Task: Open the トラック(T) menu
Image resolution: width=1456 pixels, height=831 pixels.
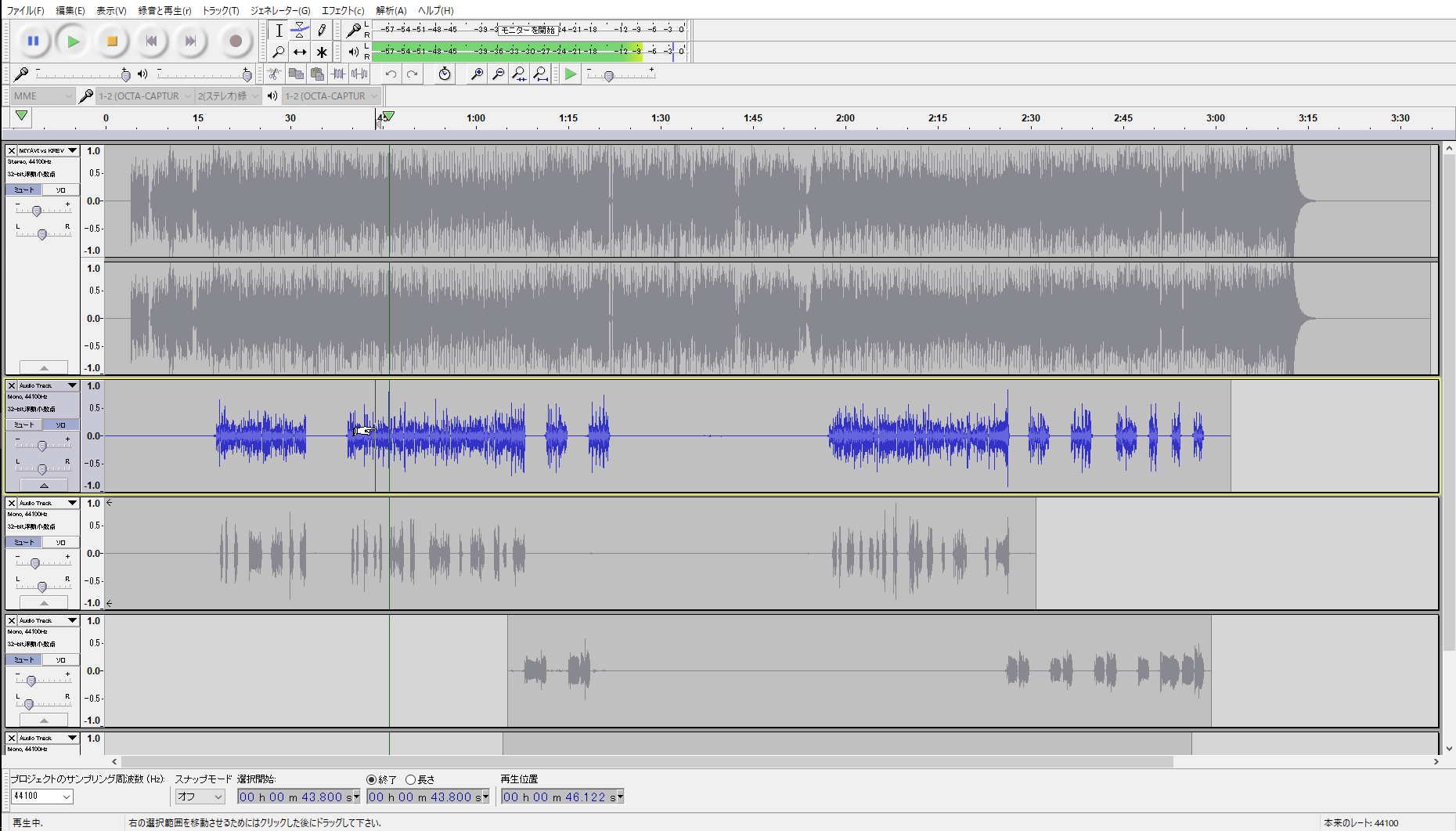Action: click(221, 10)
